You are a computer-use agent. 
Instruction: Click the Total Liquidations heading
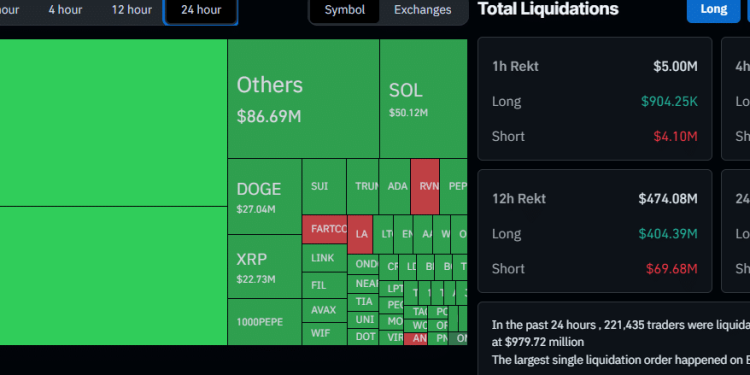(x=548, y=9)
